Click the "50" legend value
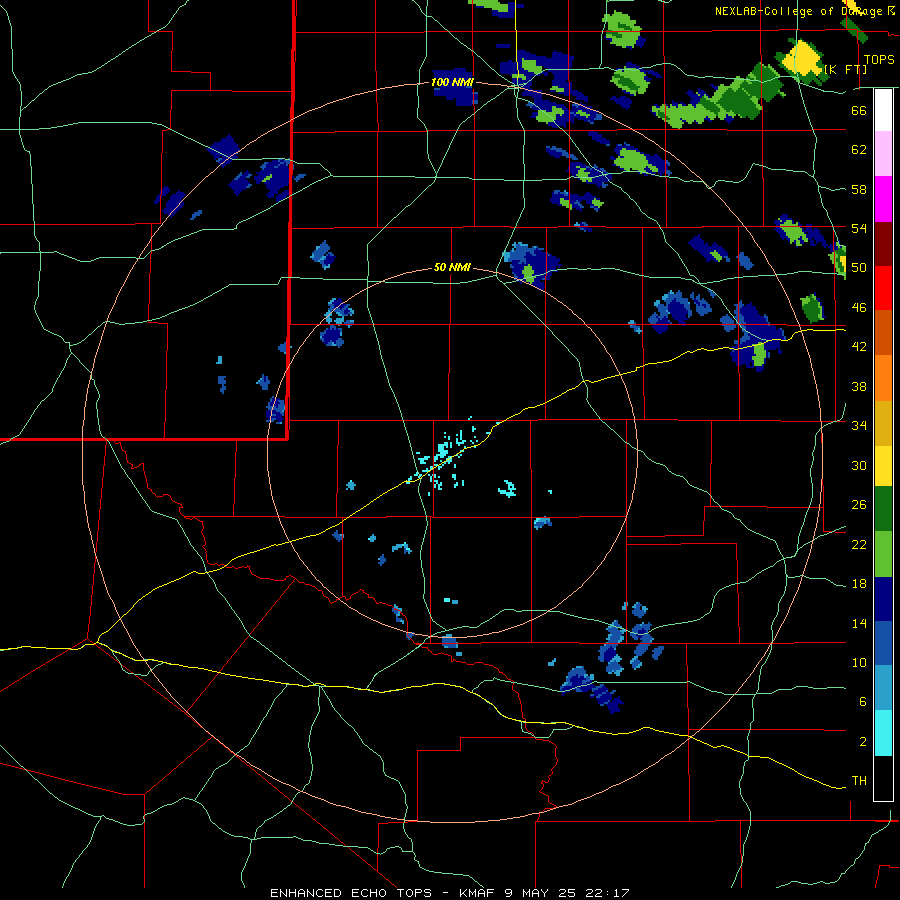Screen dimensions: 900x900 859,268
